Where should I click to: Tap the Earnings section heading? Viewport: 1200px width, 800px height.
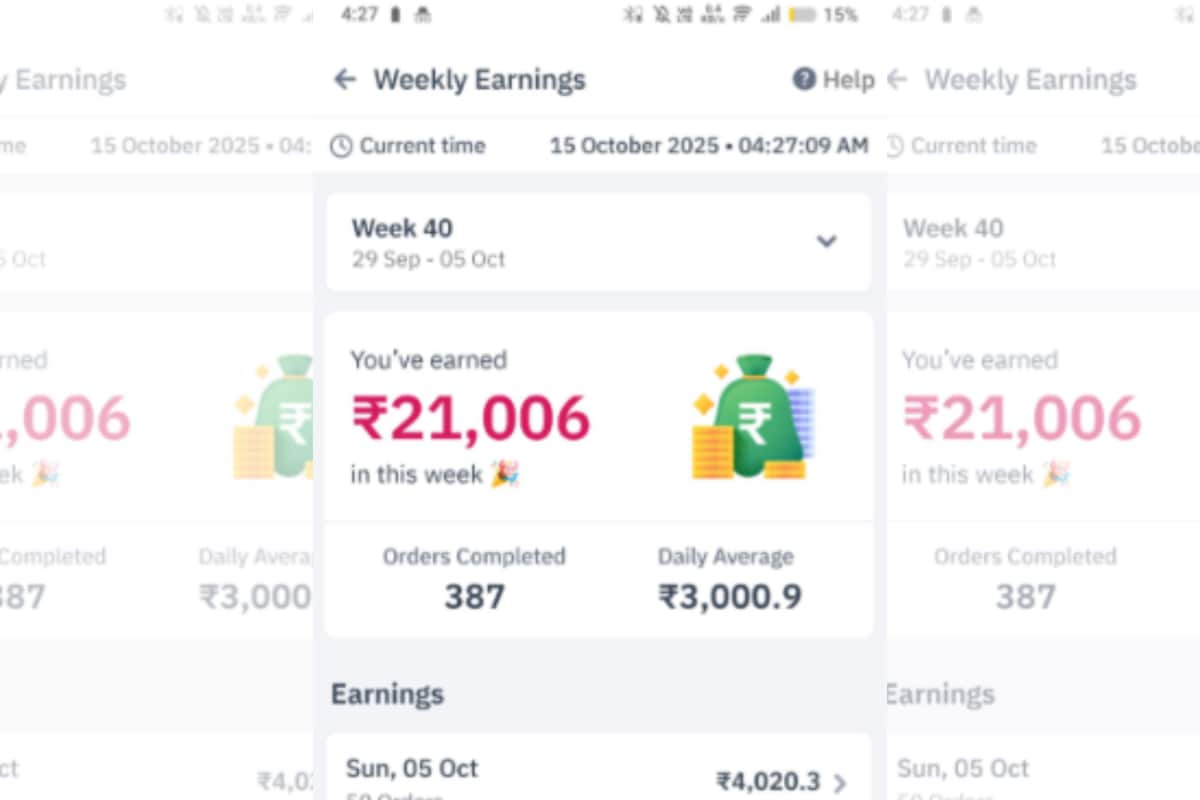pos(387,694)
